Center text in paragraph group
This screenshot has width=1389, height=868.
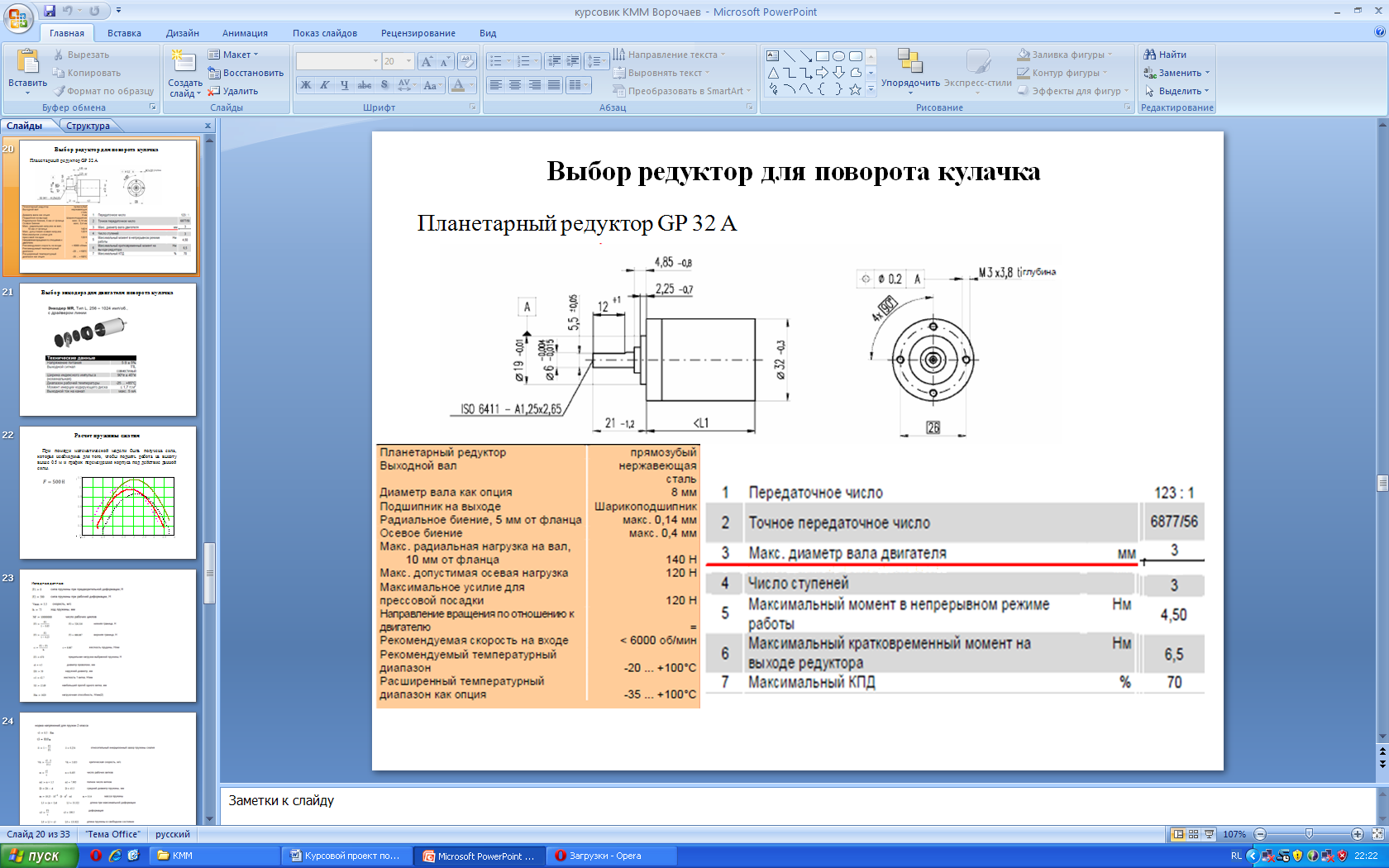click(x=515, y=85)
